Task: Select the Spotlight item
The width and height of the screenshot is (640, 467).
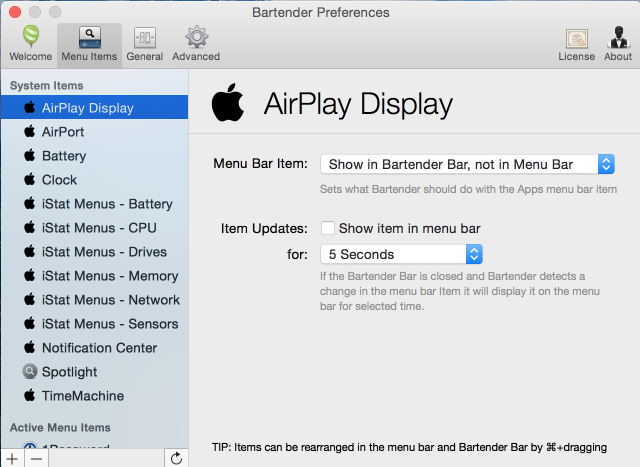Action: click(x=94, y=372)
